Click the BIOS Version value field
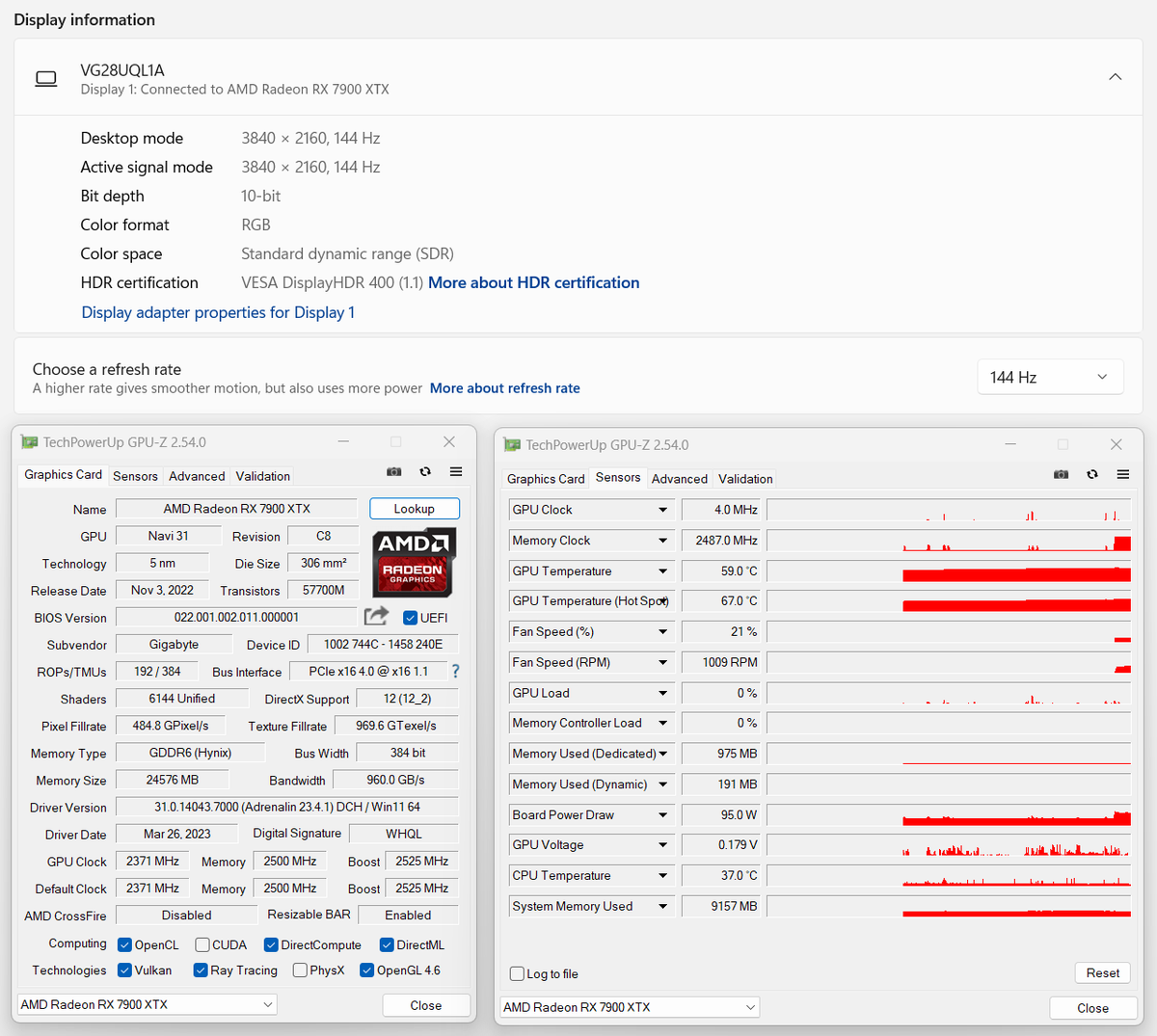This screenshot has height=1036, width=1157. pos(237,617)
